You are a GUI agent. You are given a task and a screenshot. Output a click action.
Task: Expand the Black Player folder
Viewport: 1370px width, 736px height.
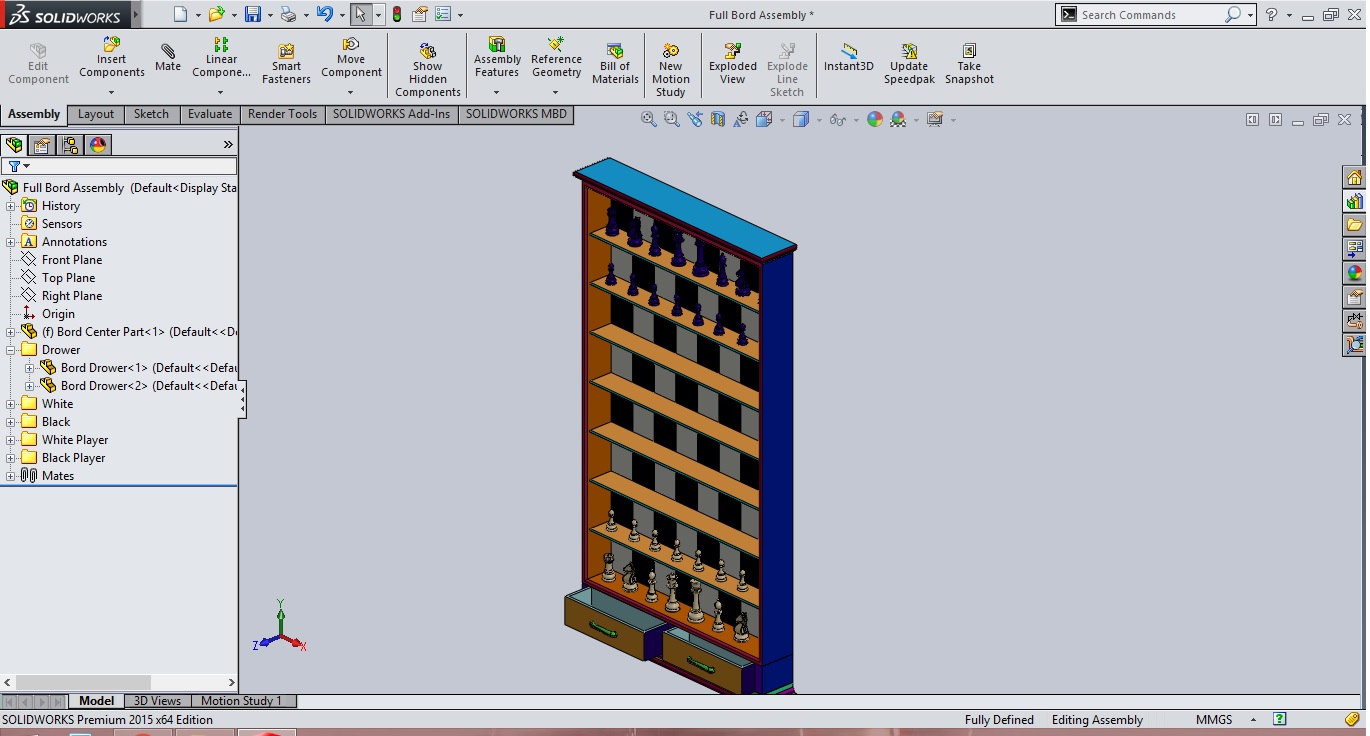coord(11,458)
